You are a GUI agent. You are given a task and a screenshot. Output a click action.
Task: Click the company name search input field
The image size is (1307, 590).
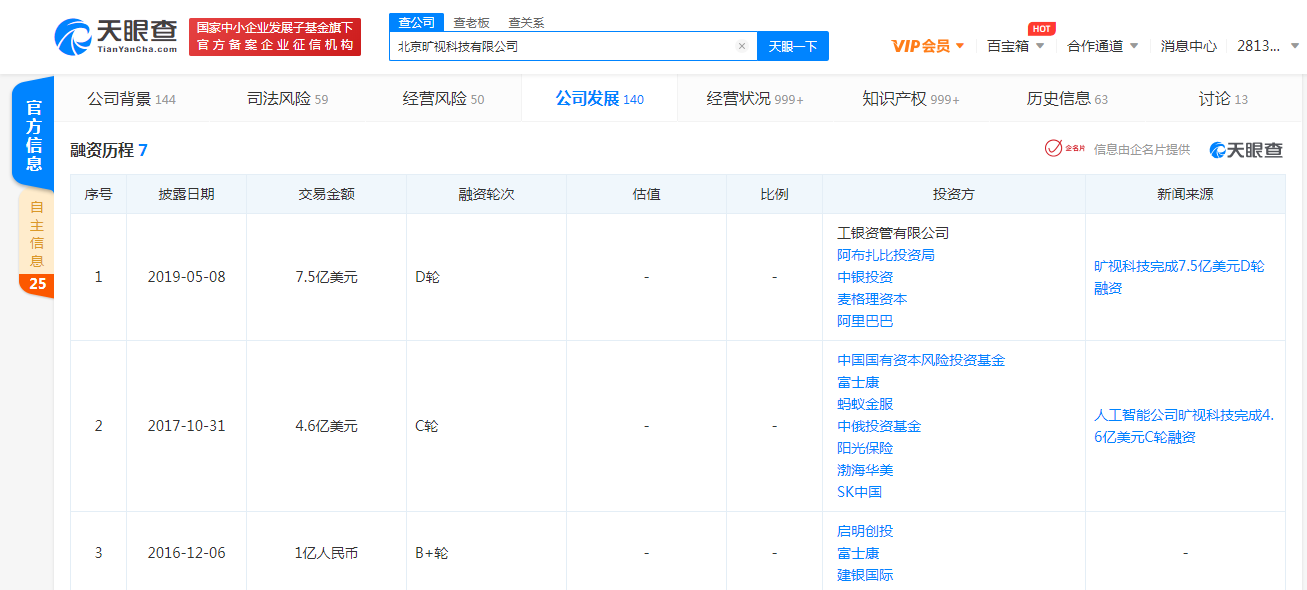click(x=560, y=46)
